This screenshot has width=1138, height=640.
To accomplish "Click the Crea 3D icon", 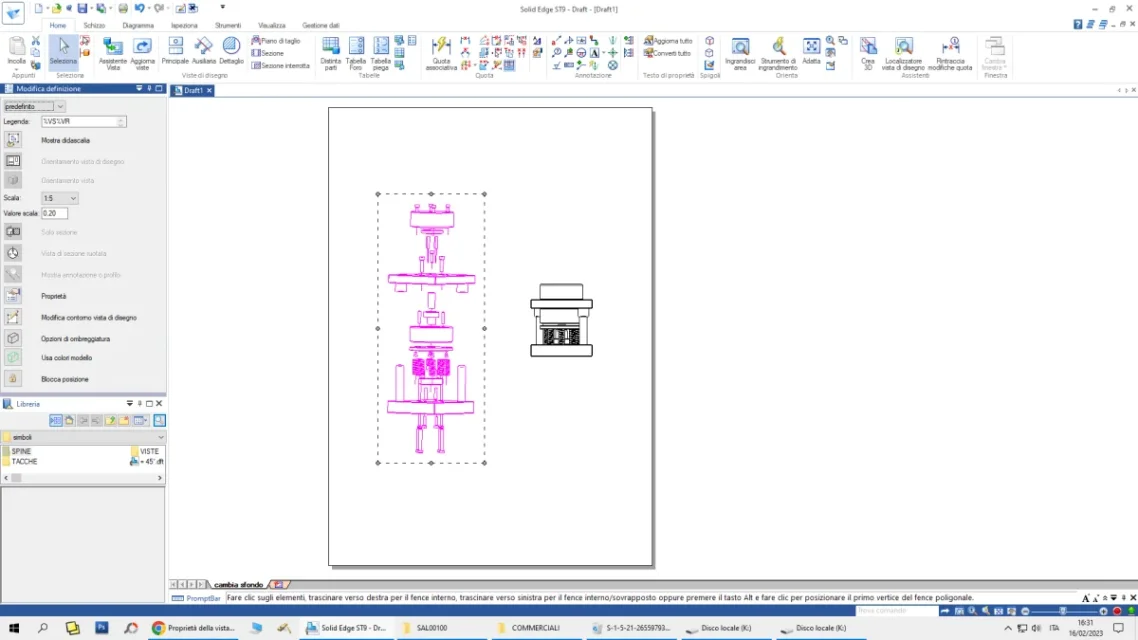I will [868, 54].
